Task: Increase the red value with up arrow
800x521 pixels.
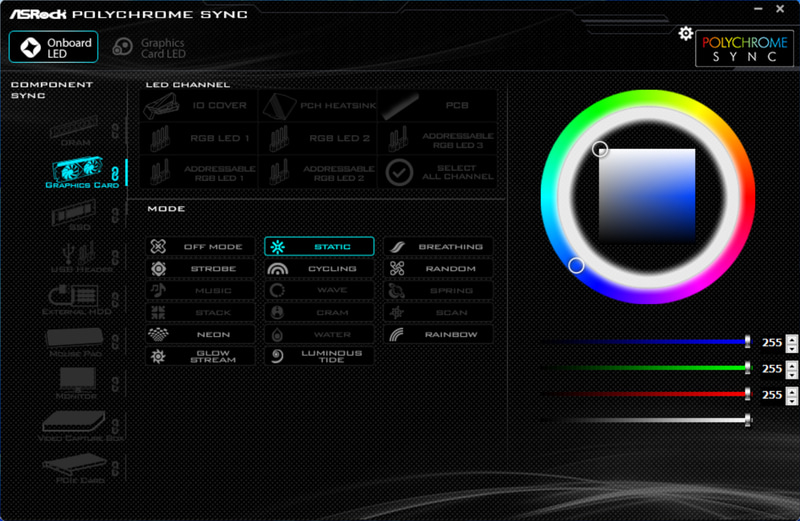Action: [x=792, y=391]
